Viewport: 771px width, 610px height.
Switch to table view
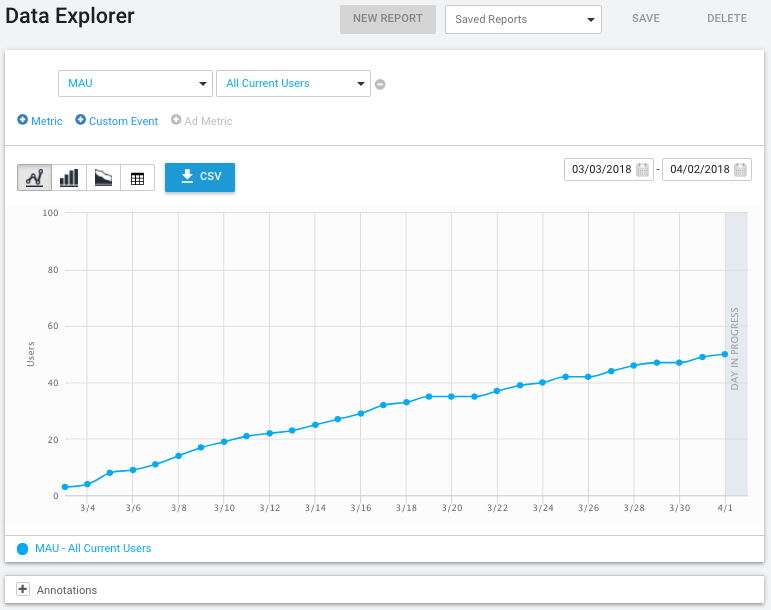[137, 178]
